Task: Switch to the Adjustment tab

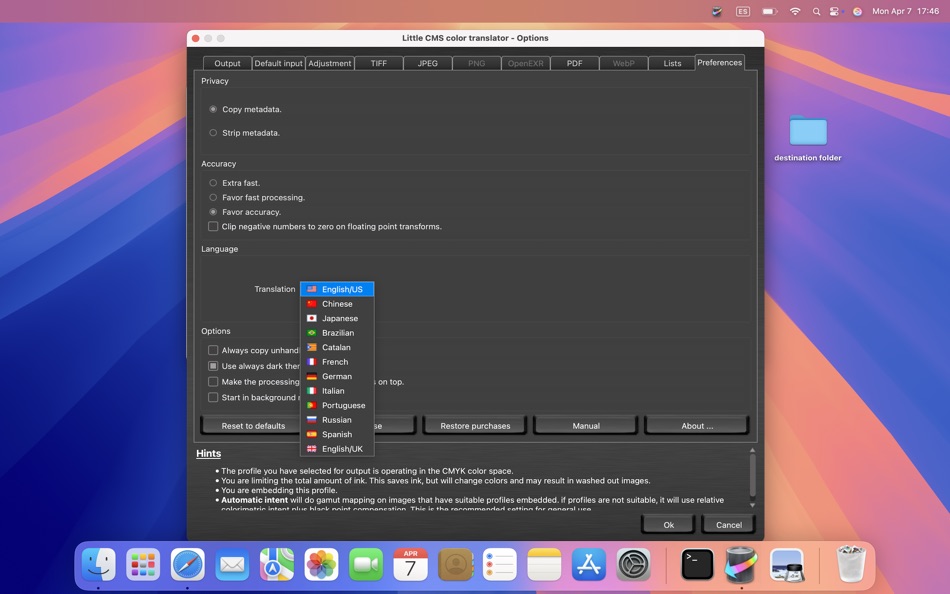Action: point(330,63)
